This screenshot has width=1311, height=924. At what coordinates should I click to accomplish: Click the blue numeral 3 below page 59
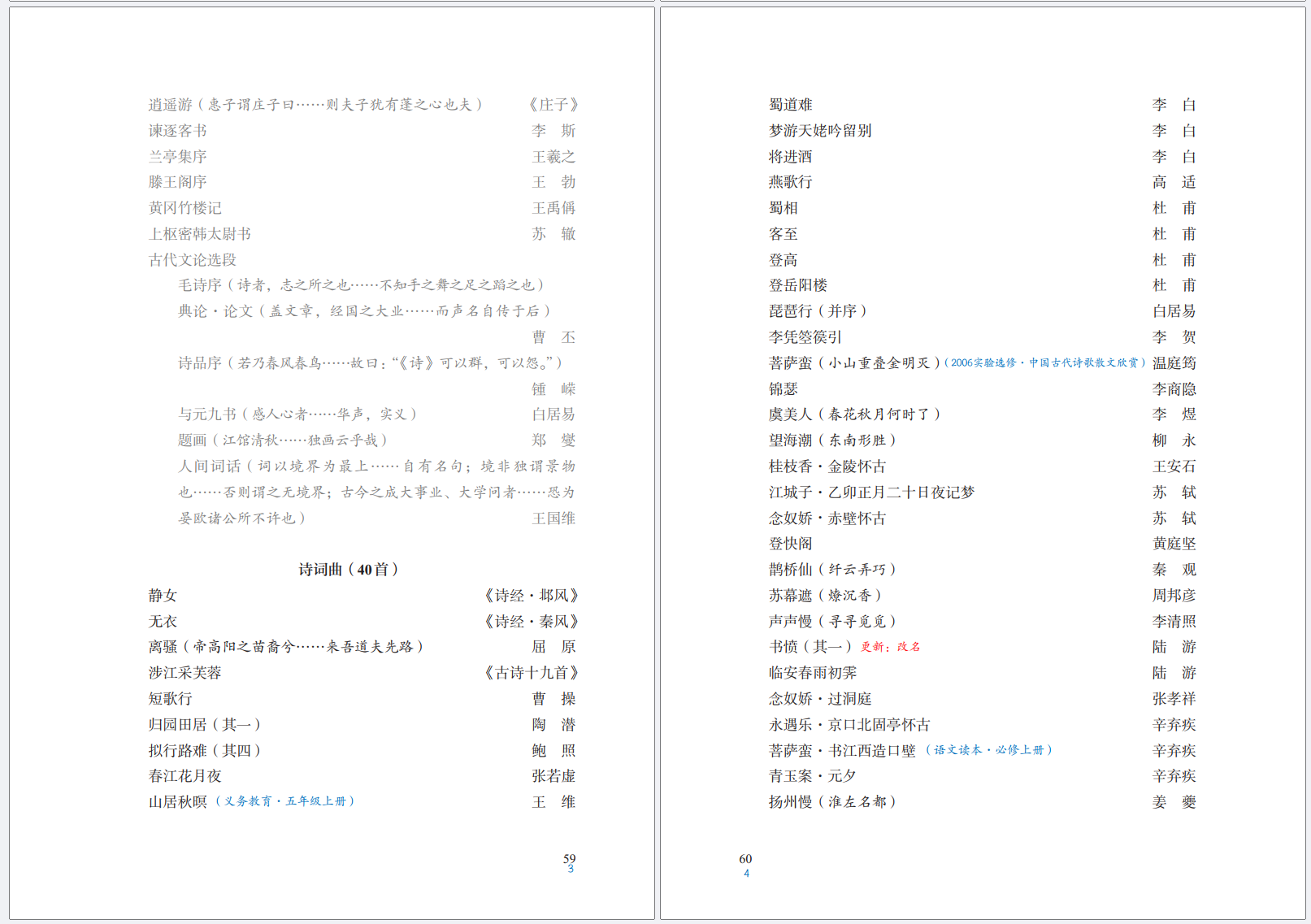(x=571, y=870)
